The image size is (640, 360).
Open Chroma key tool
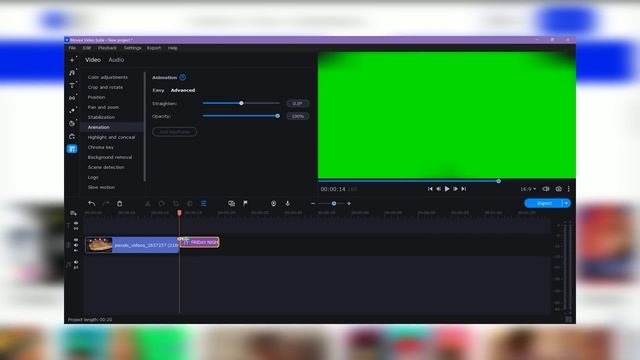(x=100, y=147)
